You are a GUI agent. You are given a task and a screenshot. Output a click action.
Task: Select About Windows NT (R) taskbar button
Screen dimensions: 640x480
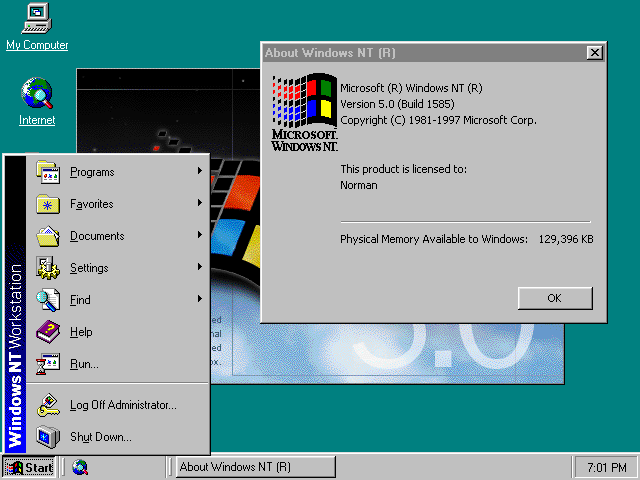coord(256,467)
